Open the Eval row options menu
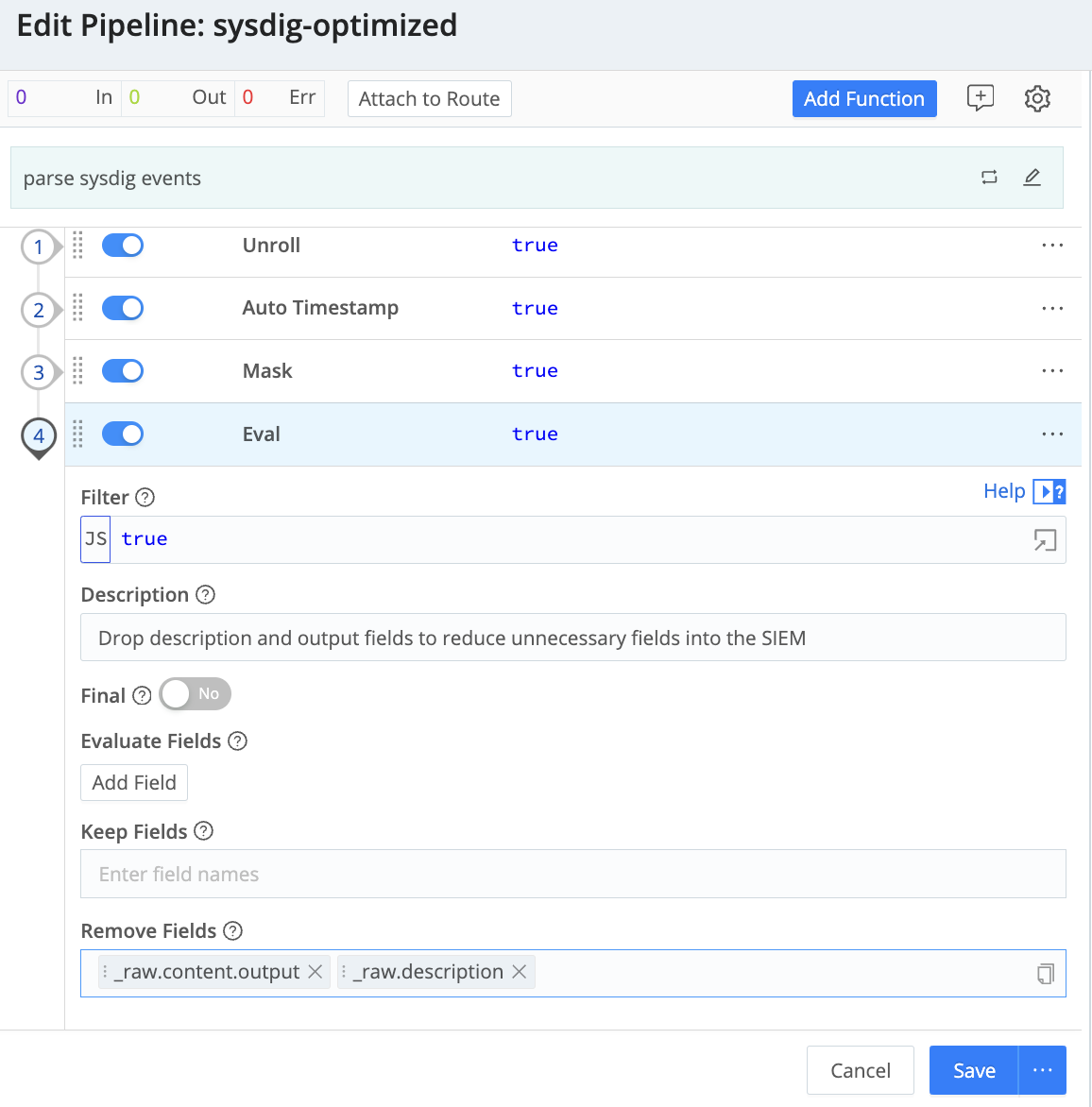1092x1107 pixels. 1051,434
